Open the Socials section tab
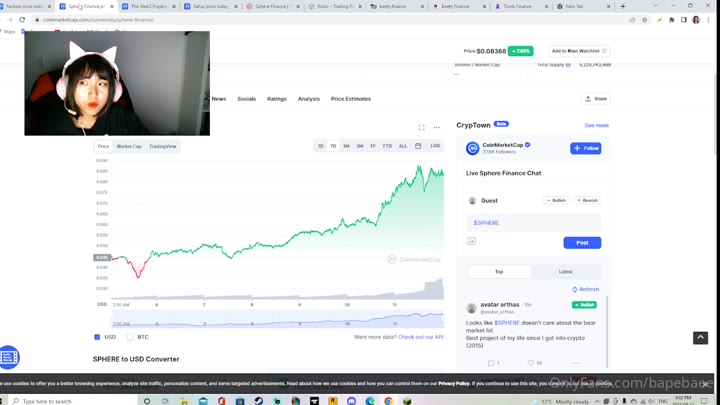 [247, 99]
